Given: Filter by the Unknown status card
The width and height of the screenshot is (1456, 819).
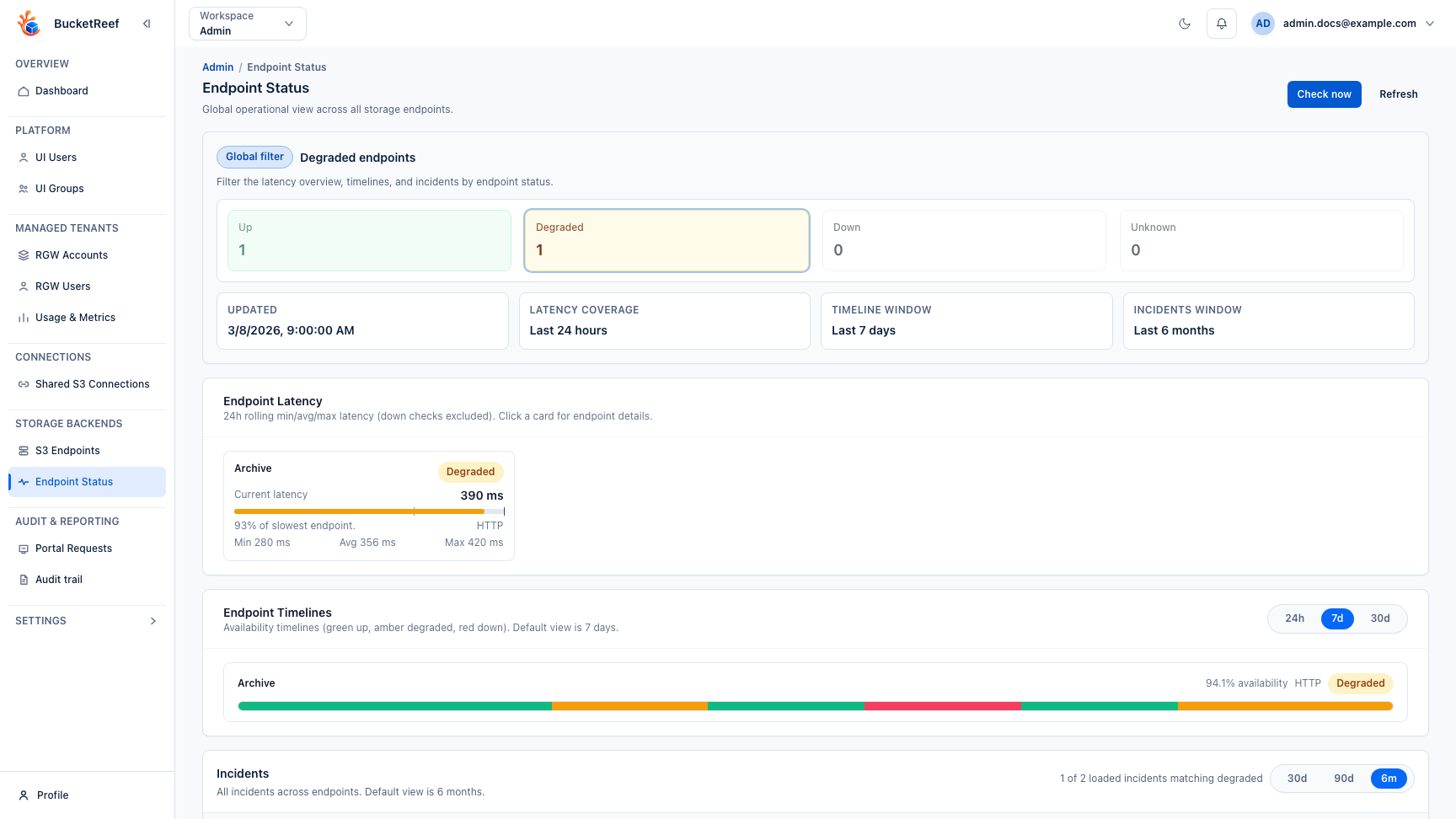Looking at the screenshot, I should click(1261, 240).
